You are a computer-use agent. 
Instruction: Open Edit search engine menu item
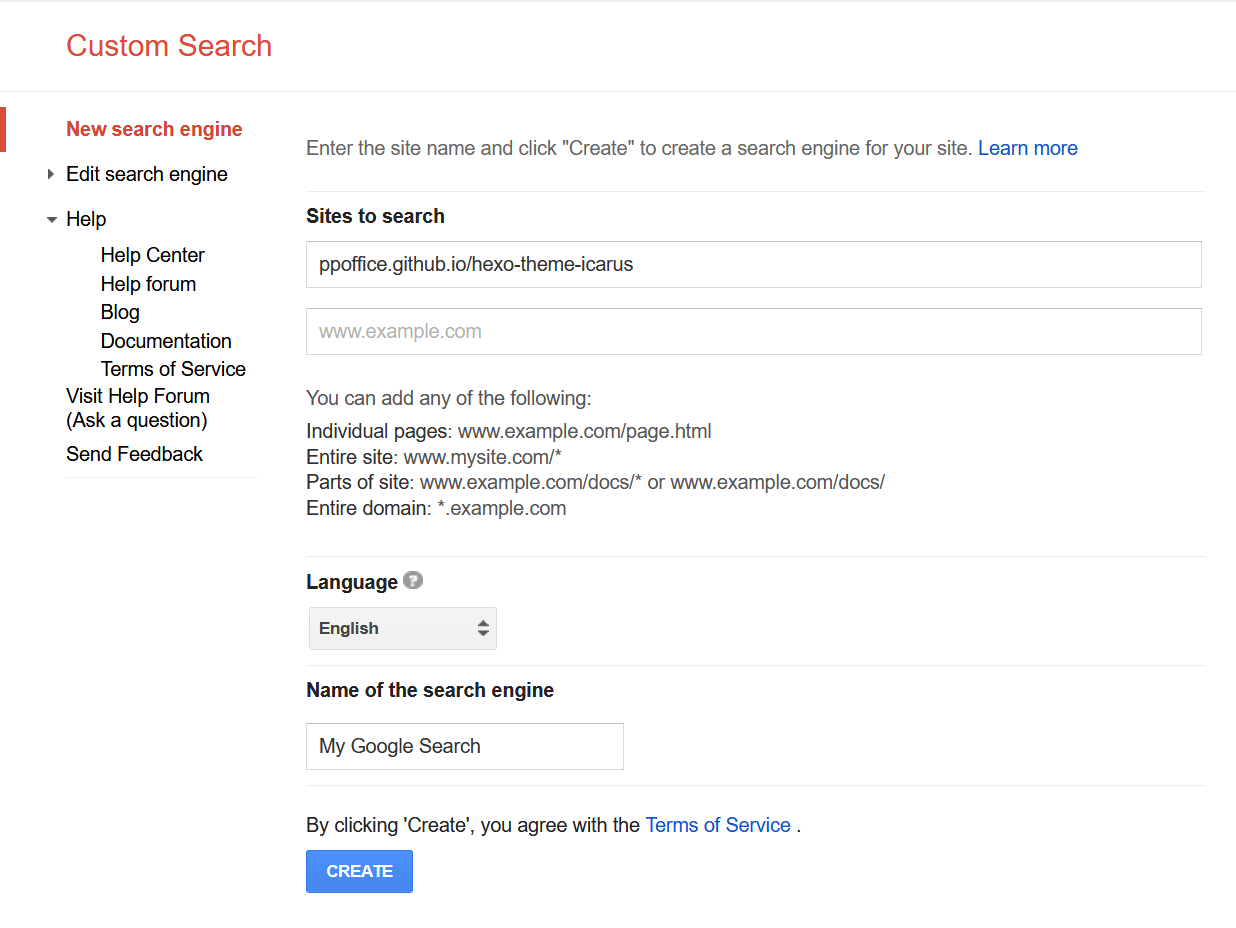(x=147, y=174)
